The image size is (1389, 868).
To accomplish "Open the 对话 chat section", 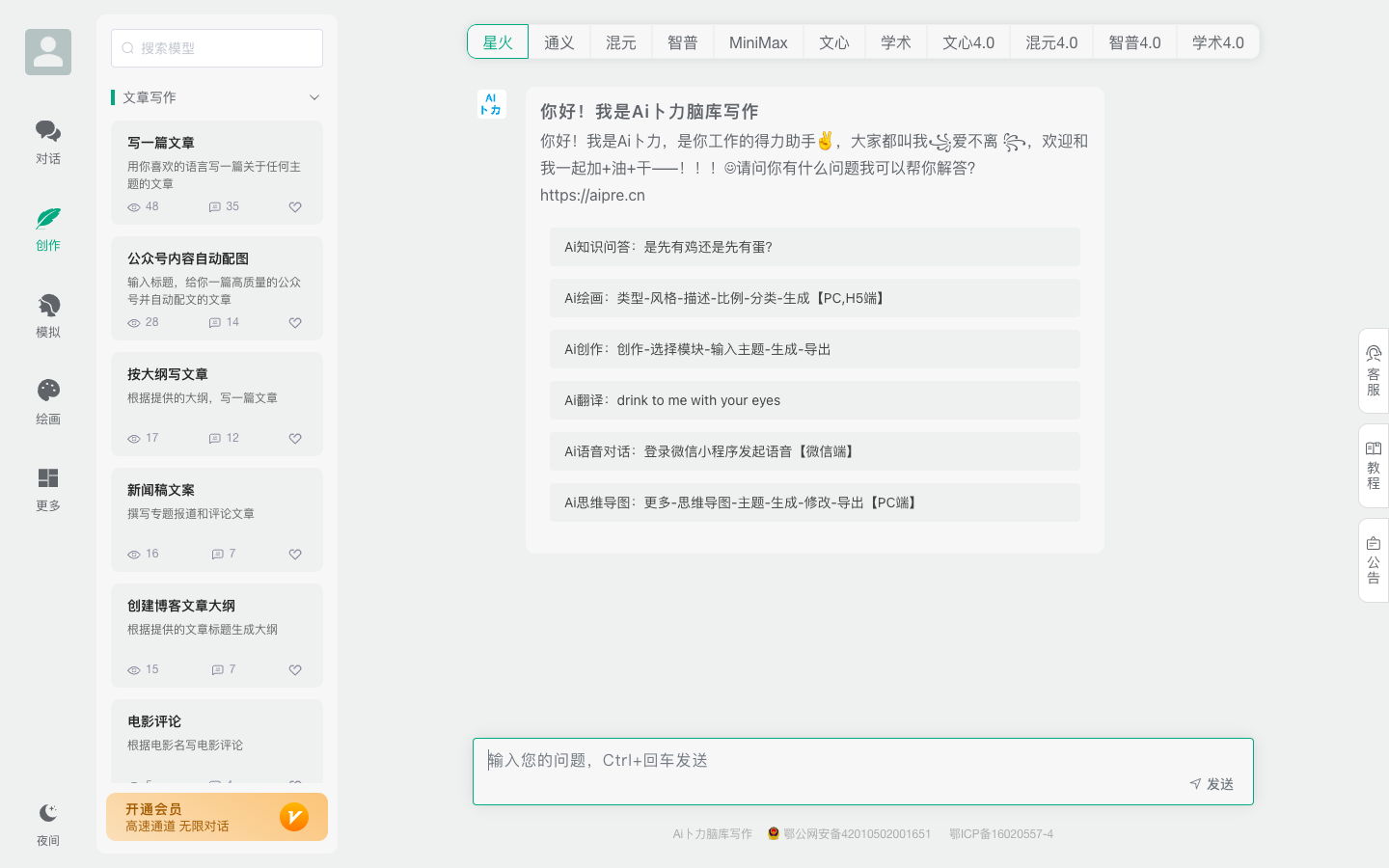I will tap(47, 140).
